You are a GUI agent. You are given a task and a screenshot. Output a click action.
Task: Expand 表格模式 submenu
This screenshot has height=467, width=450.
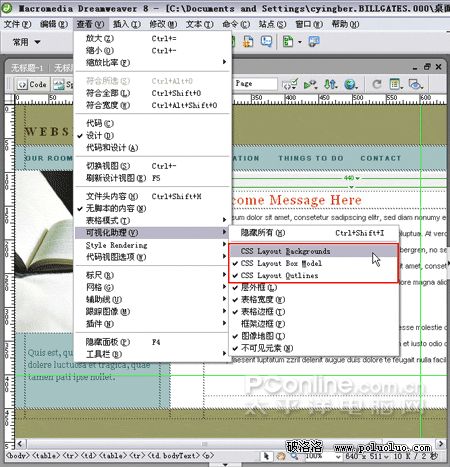click(152, 220)
